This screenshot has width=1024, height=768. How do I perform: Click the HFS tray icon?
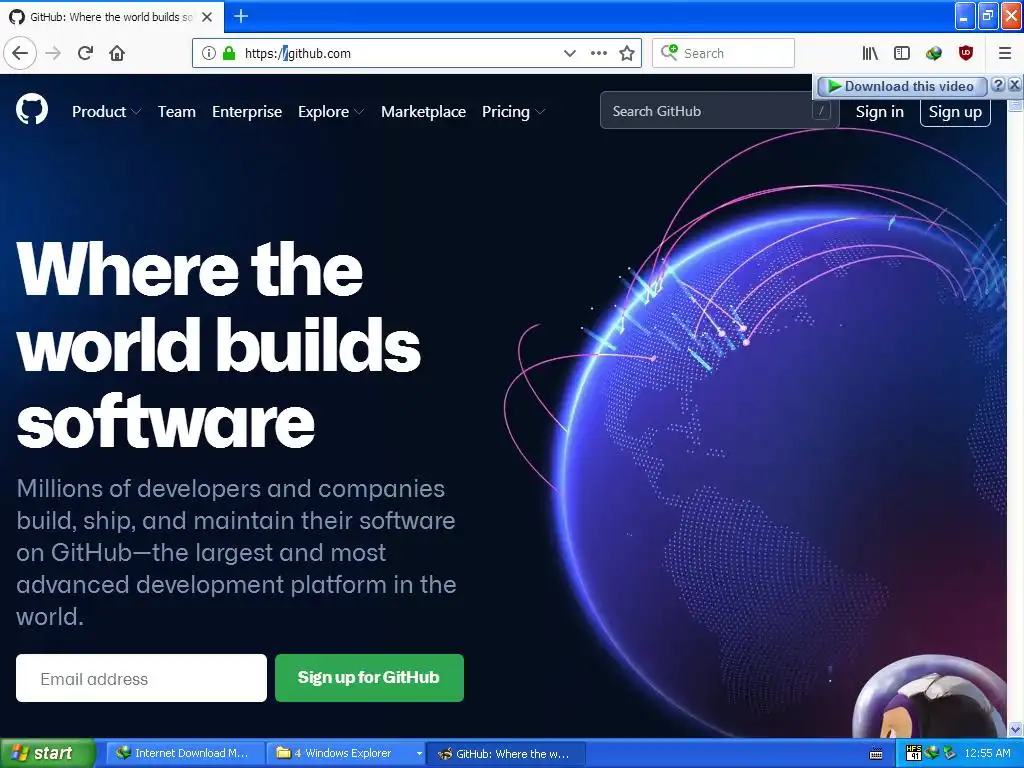tap(914, 753)
